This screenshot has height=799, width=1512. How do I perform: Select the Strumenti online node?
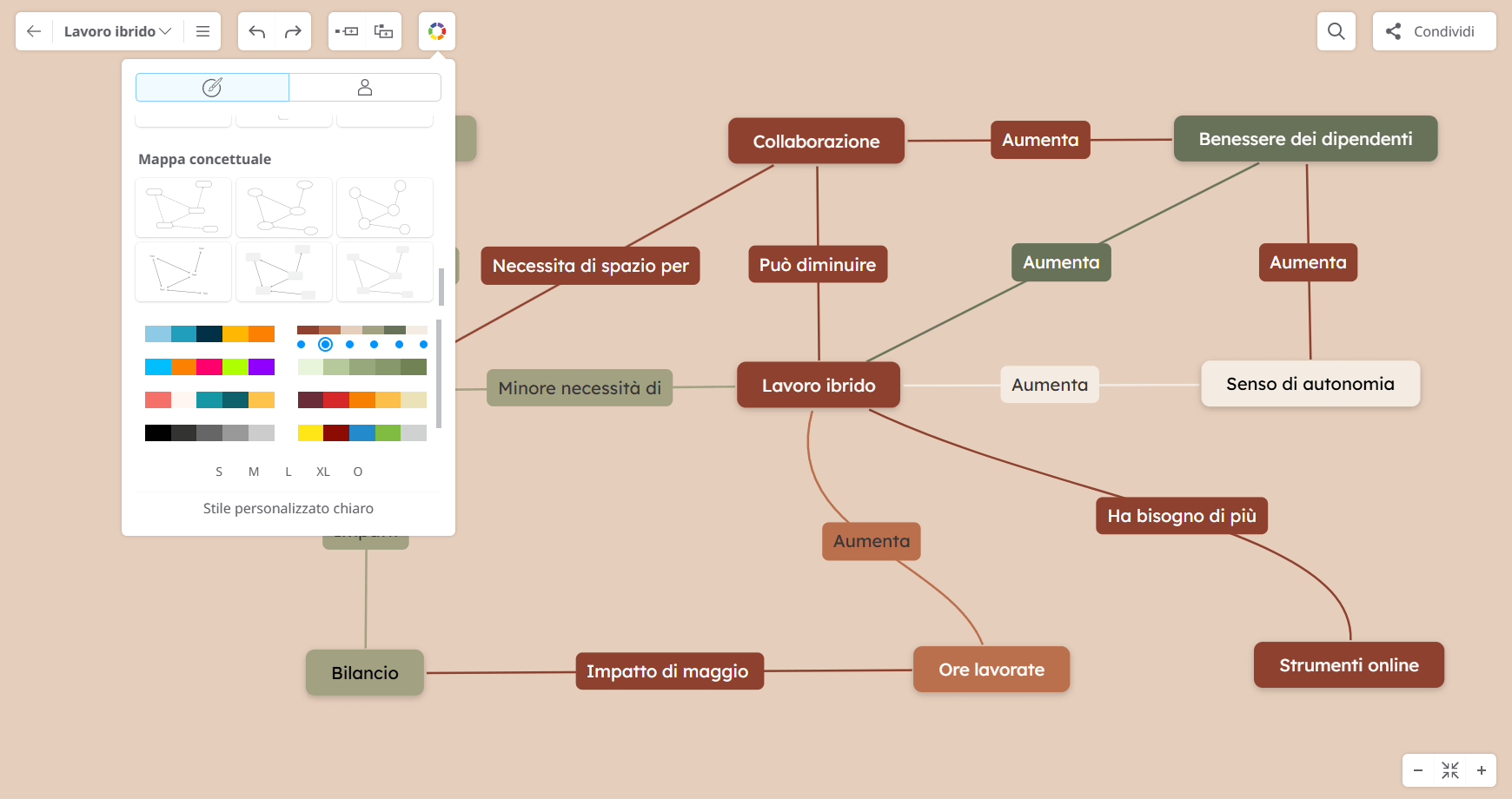1349,665
